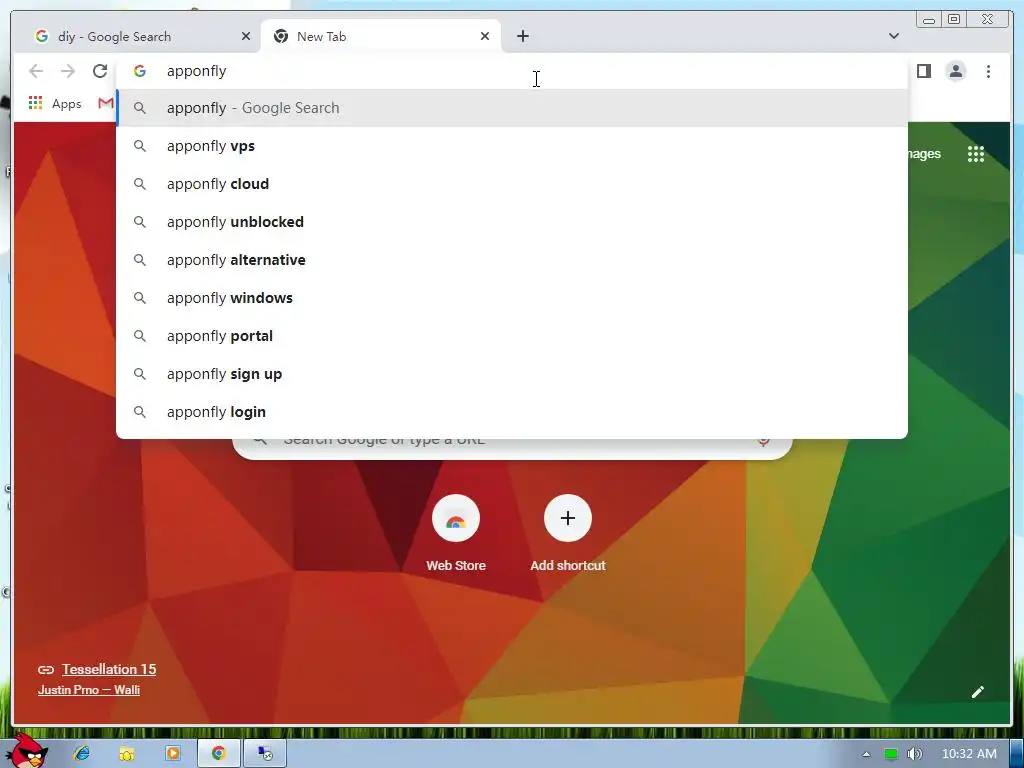Open the file explorer folder taskbar icon

(127, 754)
